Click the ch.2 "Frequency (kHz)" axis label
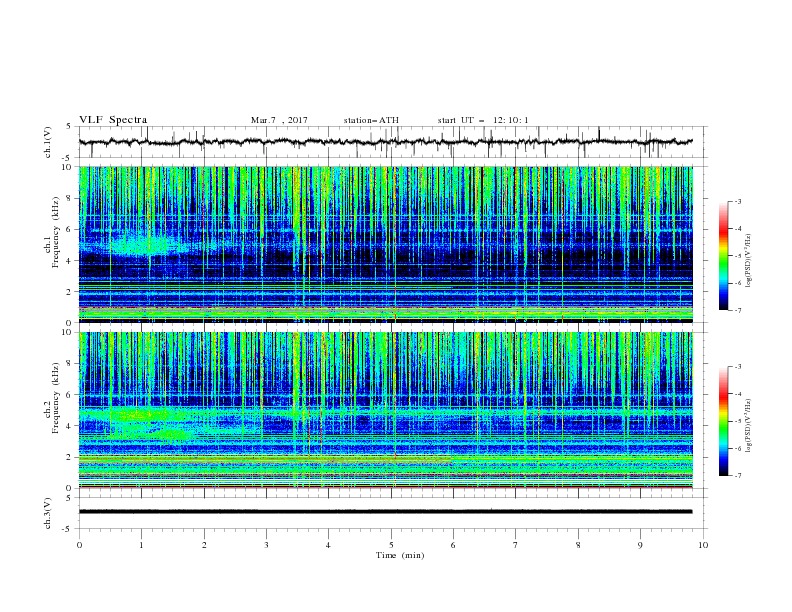 (x=56, y=398)
